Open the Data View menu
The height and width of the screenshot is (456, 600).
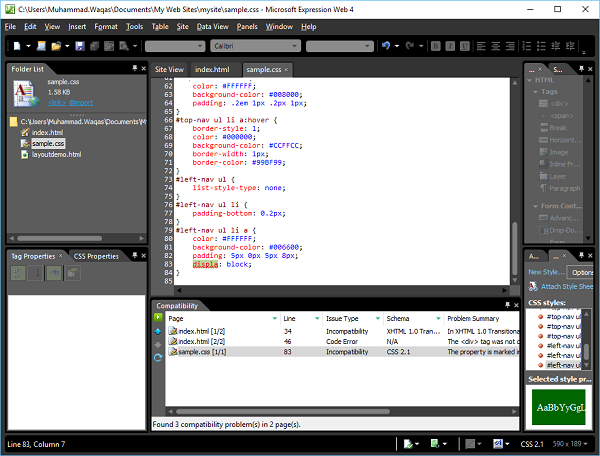click(x=212, y=26)
